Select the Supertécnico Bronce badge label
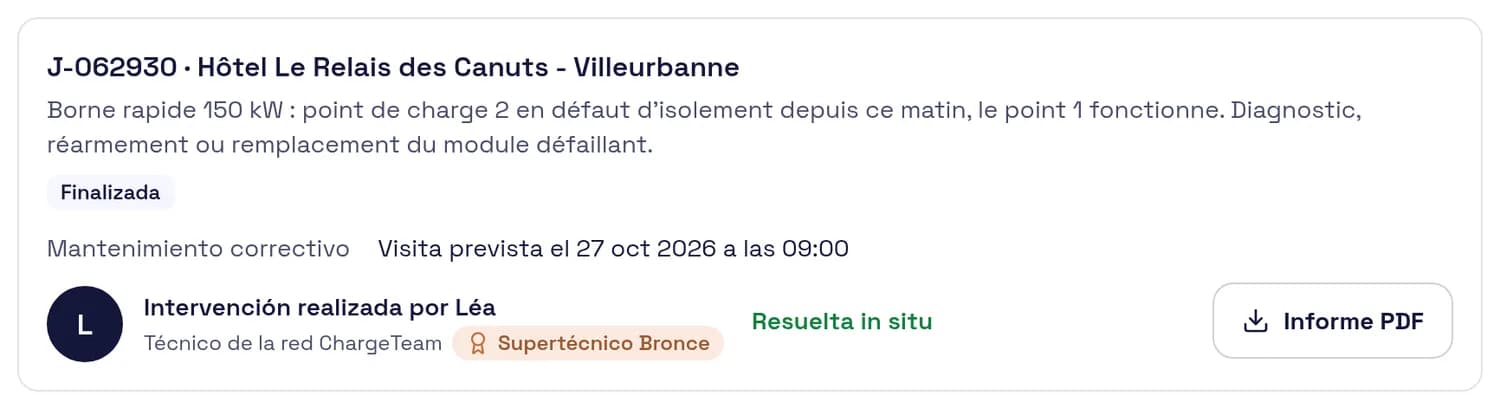The height and width of the screenshot is (409, 1500). click(588, 344)
